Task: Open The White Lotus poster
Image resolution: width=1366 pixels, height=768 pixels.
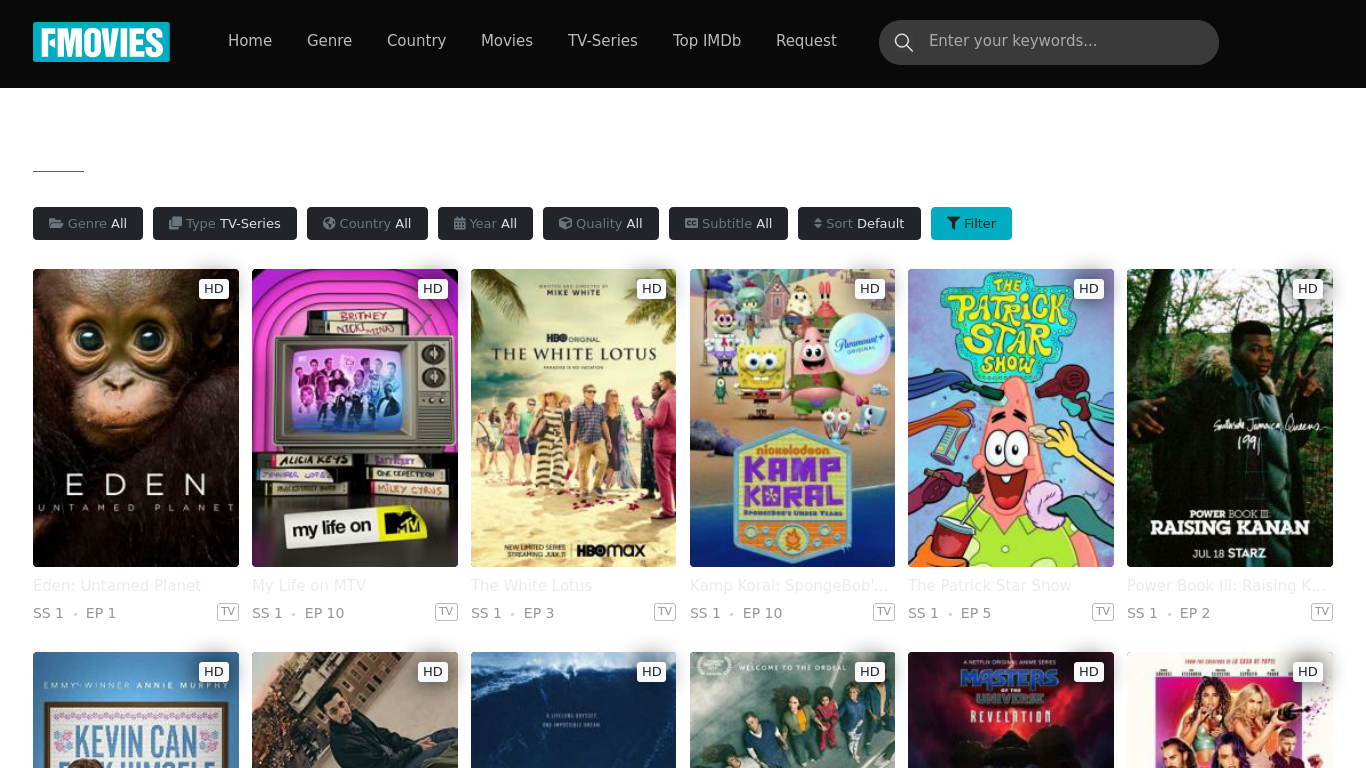Action: [573, 418]
